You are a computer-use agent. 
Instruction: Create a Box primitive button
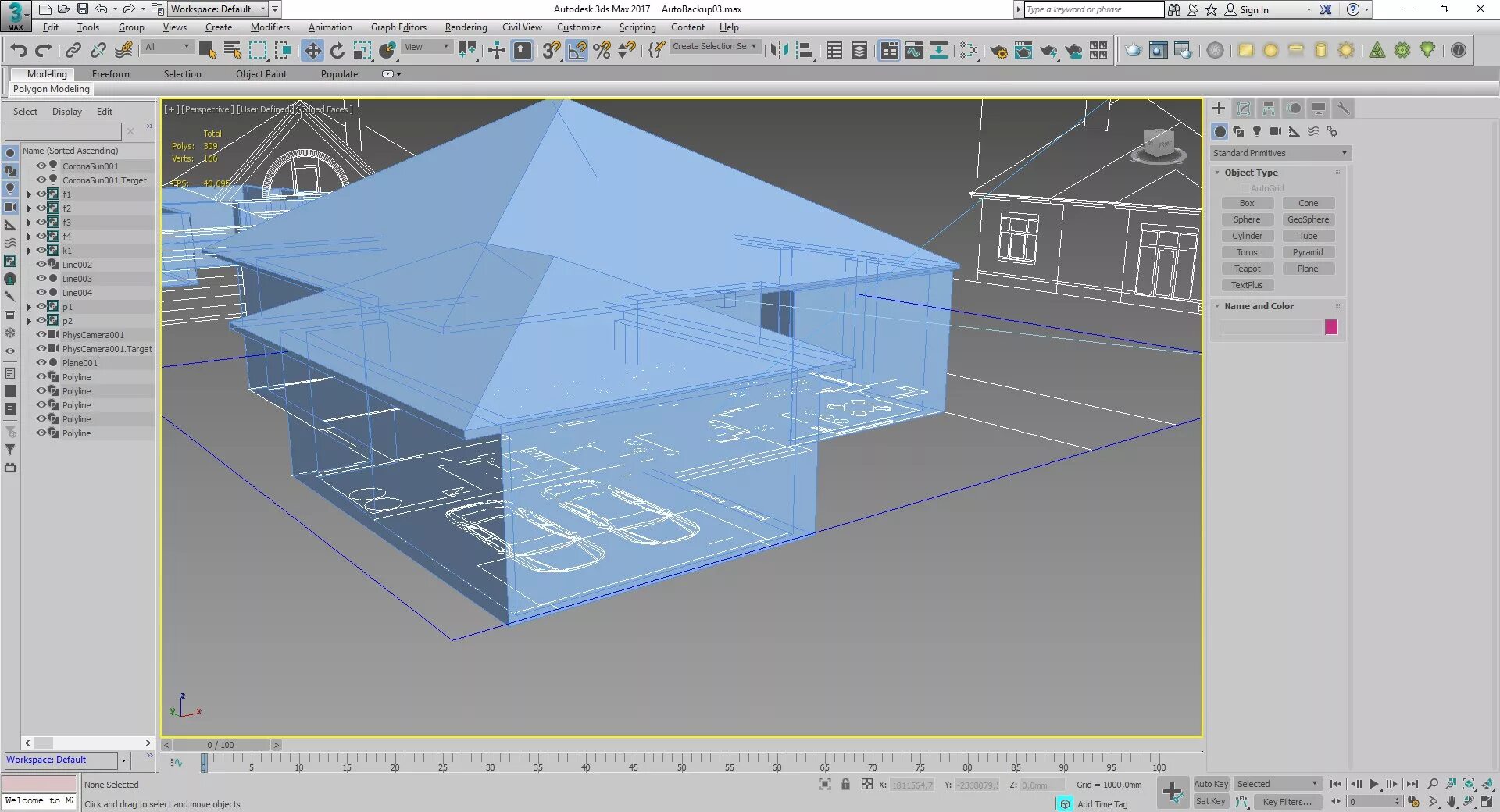1247,203
